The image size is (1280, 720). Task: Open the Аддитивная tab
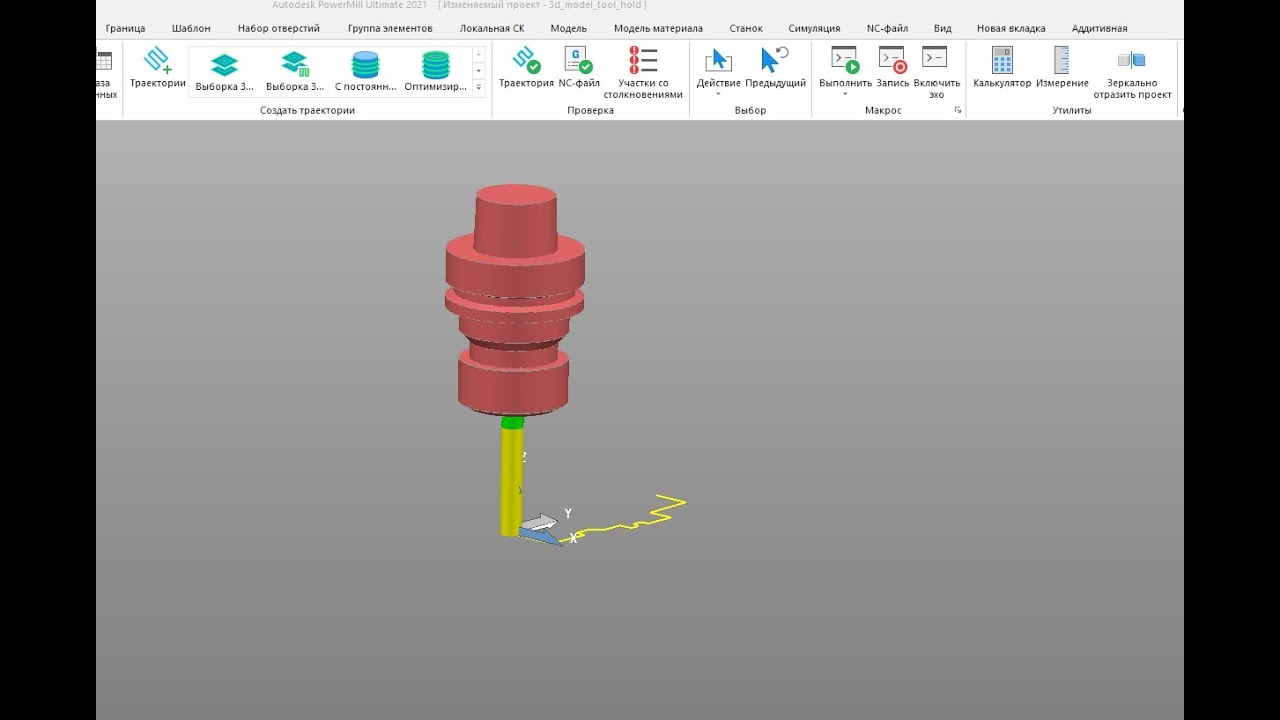point(1099,28)
